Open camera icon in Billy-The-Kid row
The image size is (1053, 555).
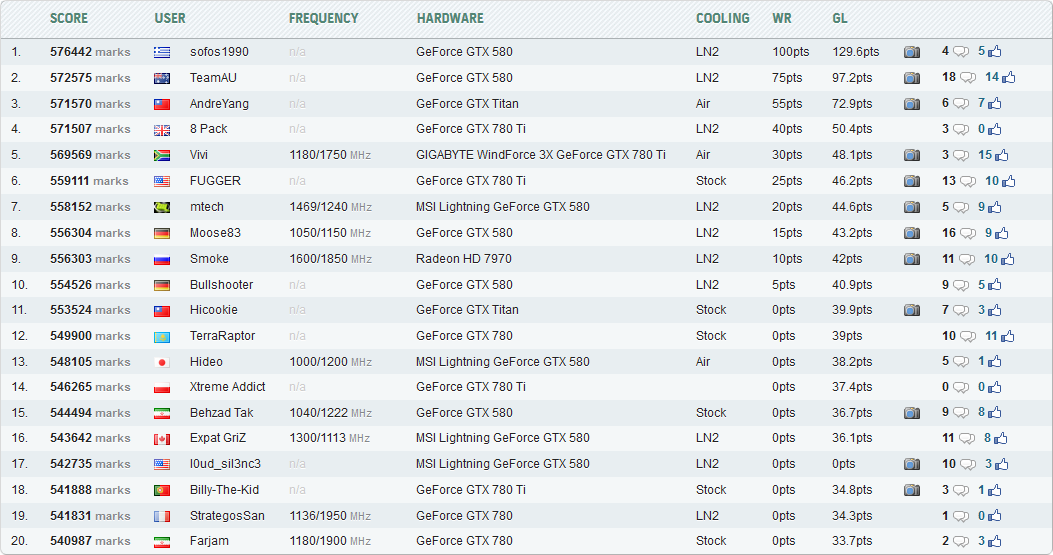(911, 490)
